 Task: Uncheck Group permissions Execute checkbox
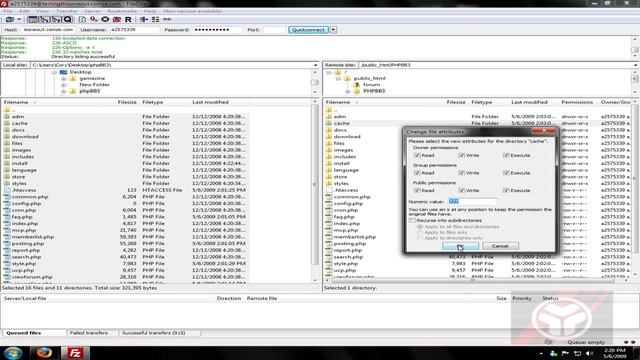(506, 173)
